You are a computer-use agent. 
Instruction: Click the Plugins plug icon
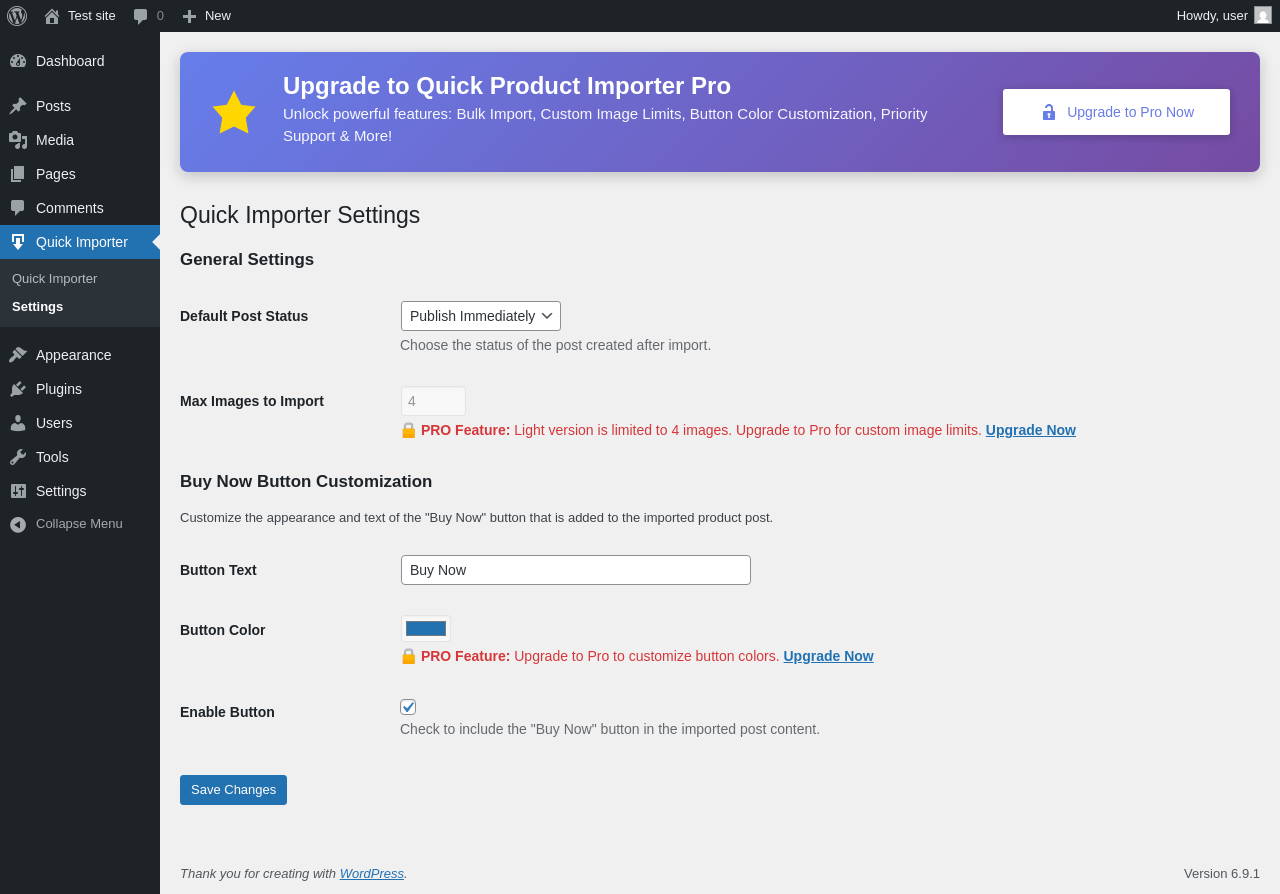[18, 389]
